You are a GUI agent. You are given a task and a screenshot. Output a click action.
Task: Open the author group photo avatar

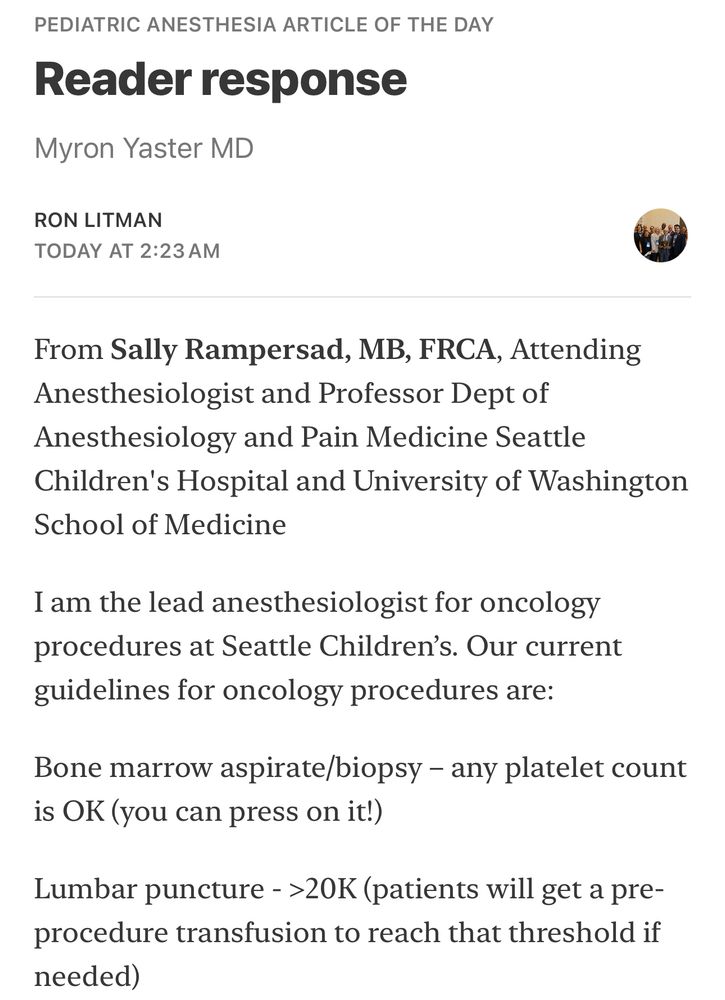pos(660,235)
